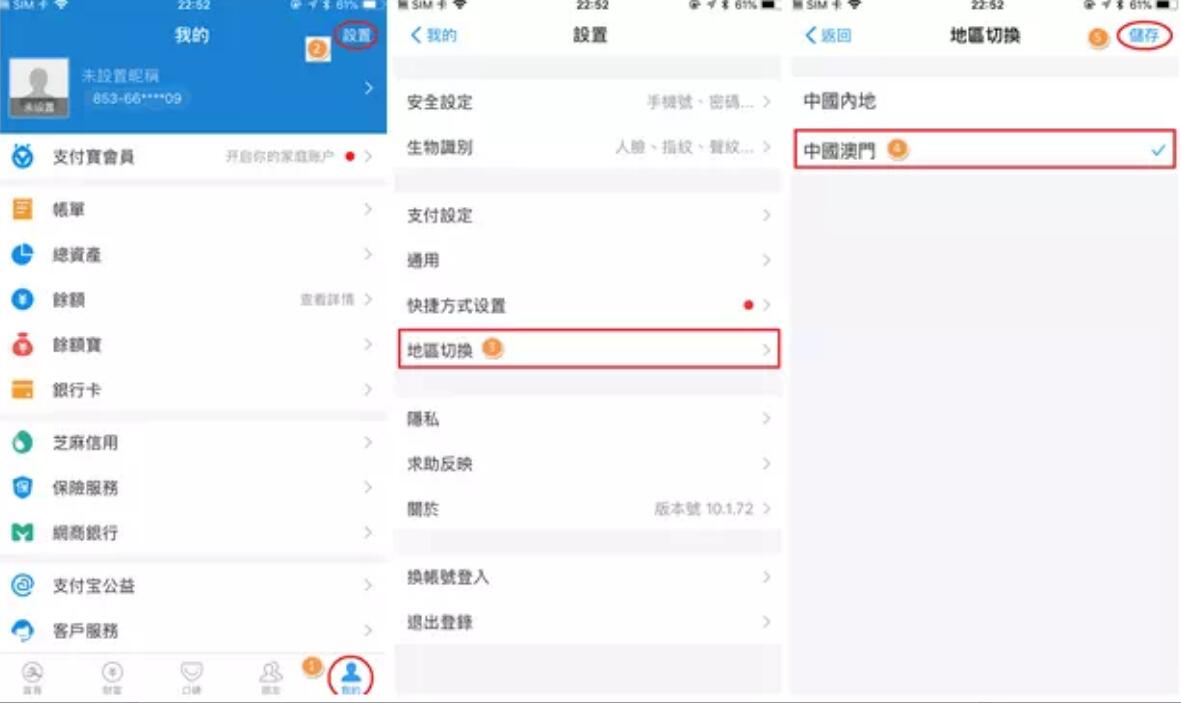Open 銀行卡 card icon
The image size is (1181, 703).
pyautogui.click(x=23, y=390)
